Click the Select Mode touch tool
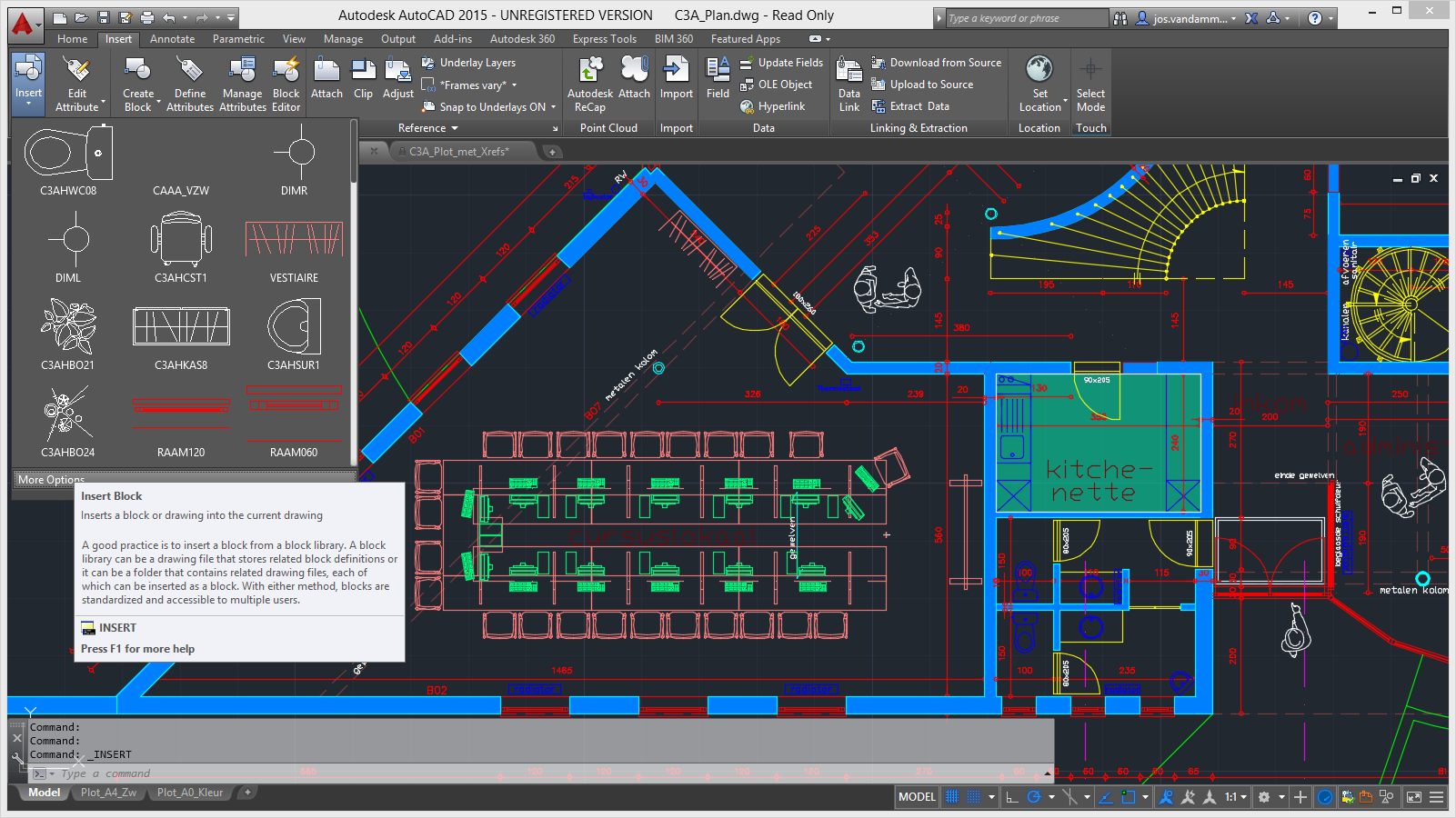The image size is (1456, 818). pos(1090,83)
